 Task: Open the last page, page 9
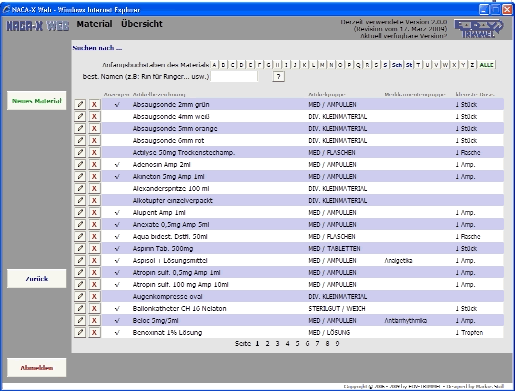coord(337,344)
